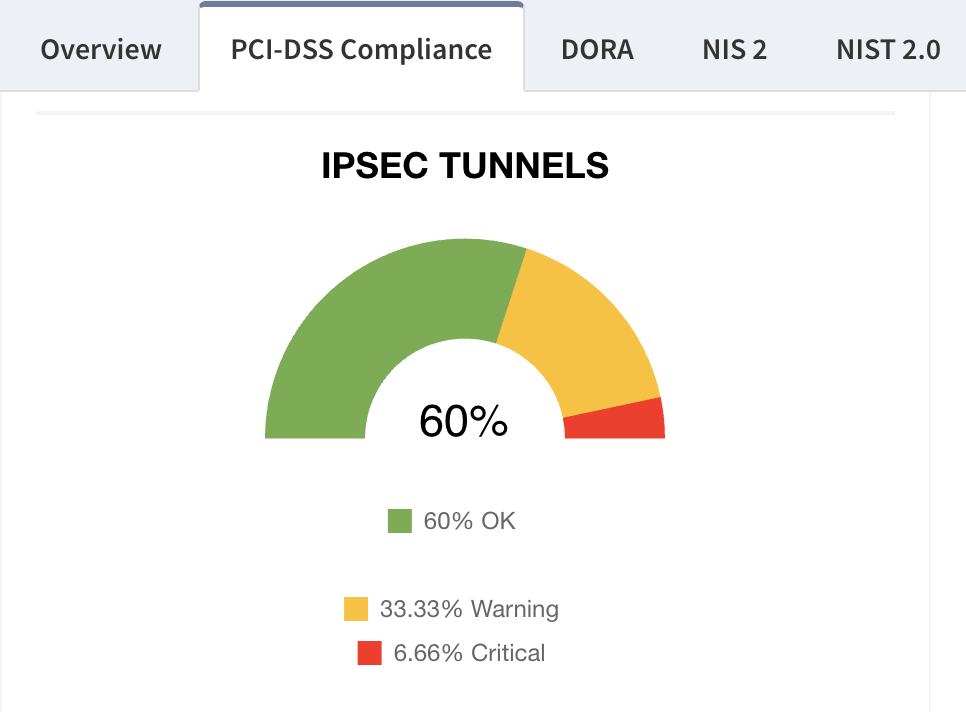Click the gray strip at the far right
The width and height of the screenshot is (966, 712).
point(949,400)
